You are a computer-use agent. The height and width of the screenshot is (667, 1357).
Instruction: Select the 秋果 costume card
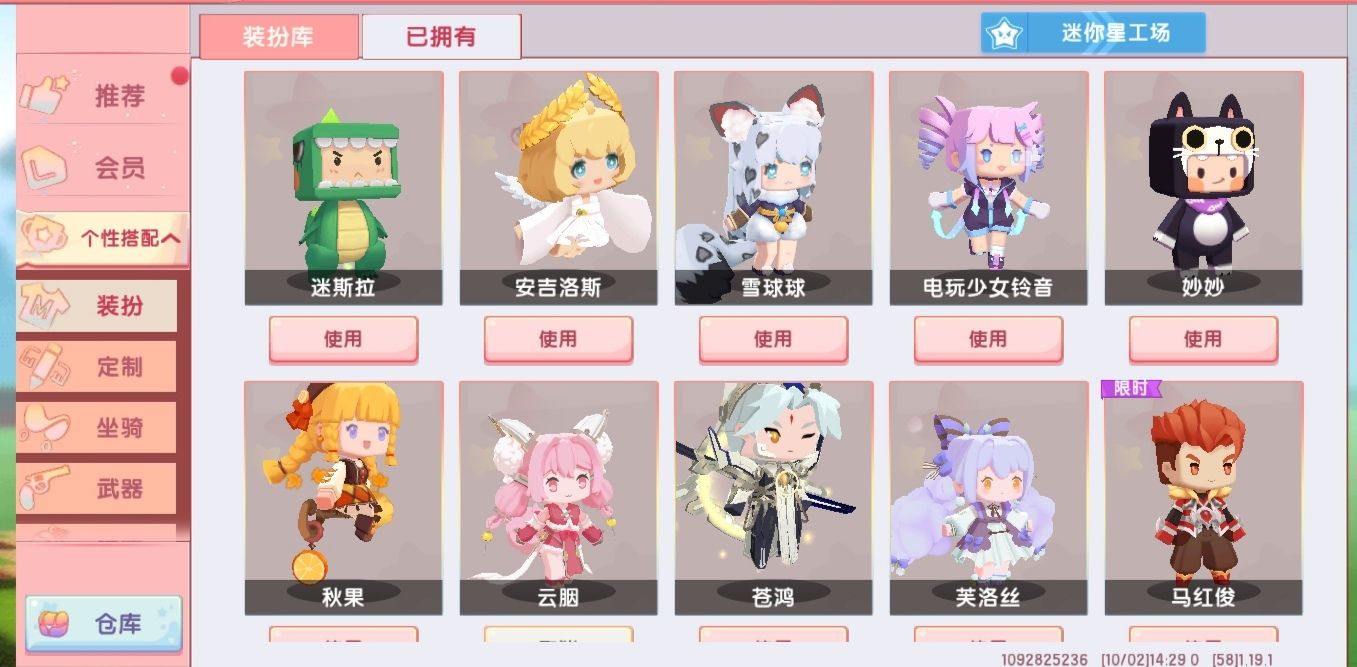pyautogui.click(x=343, y=497)
